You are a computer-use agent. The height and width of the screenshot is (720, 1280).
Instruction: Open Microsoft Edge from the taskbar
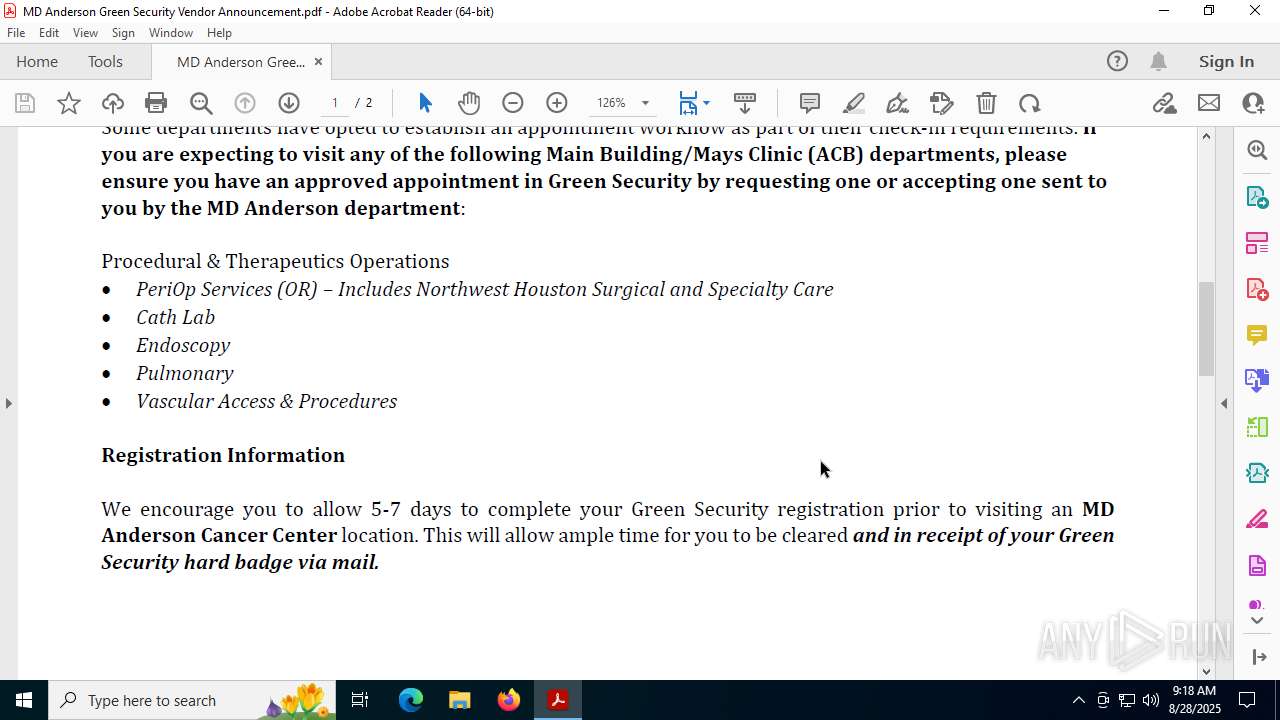411,700
